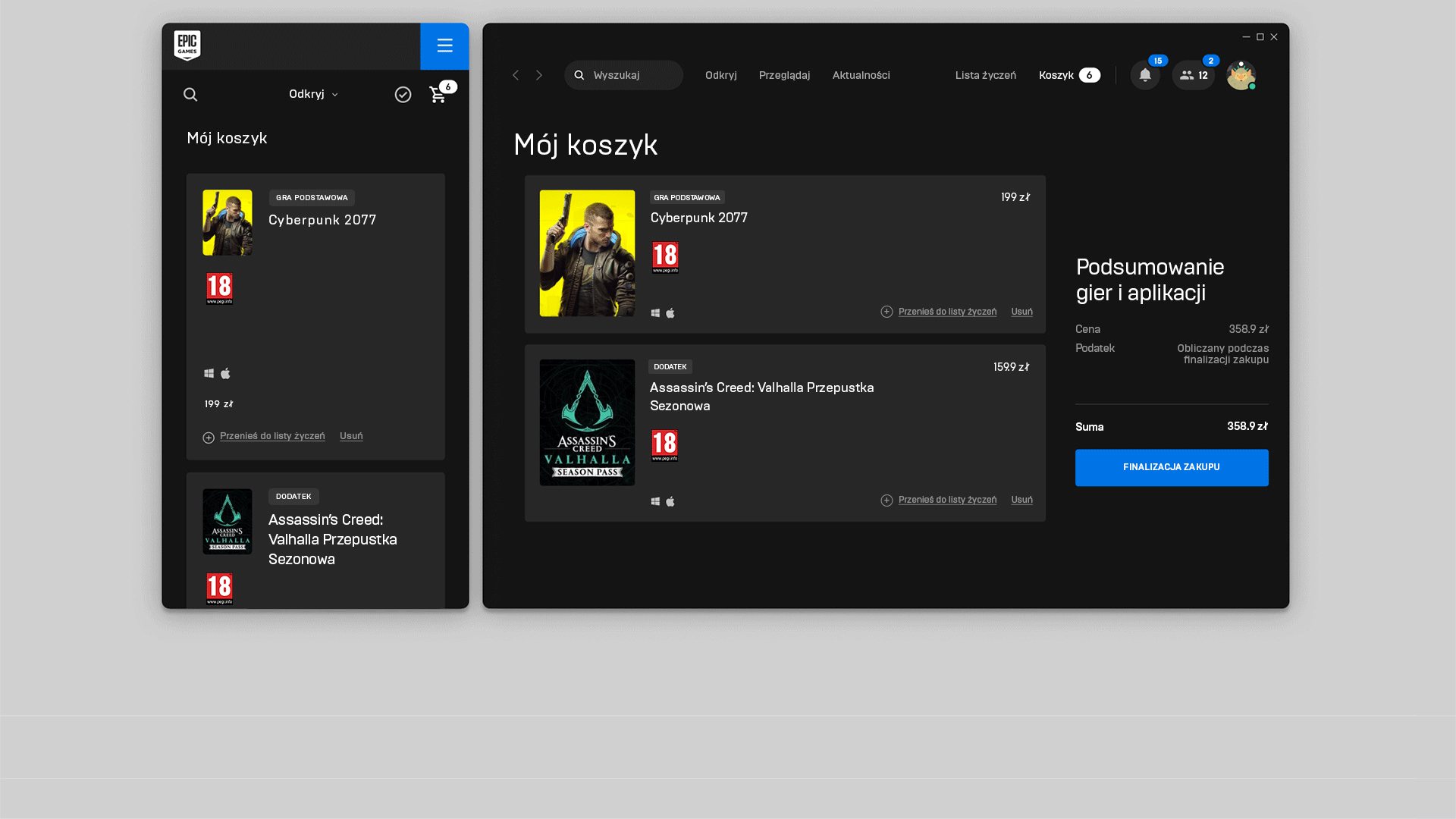Click the magnifier icon in Wyszukaj field
This screenshot has width=1456, height=819.
[579, 75]
